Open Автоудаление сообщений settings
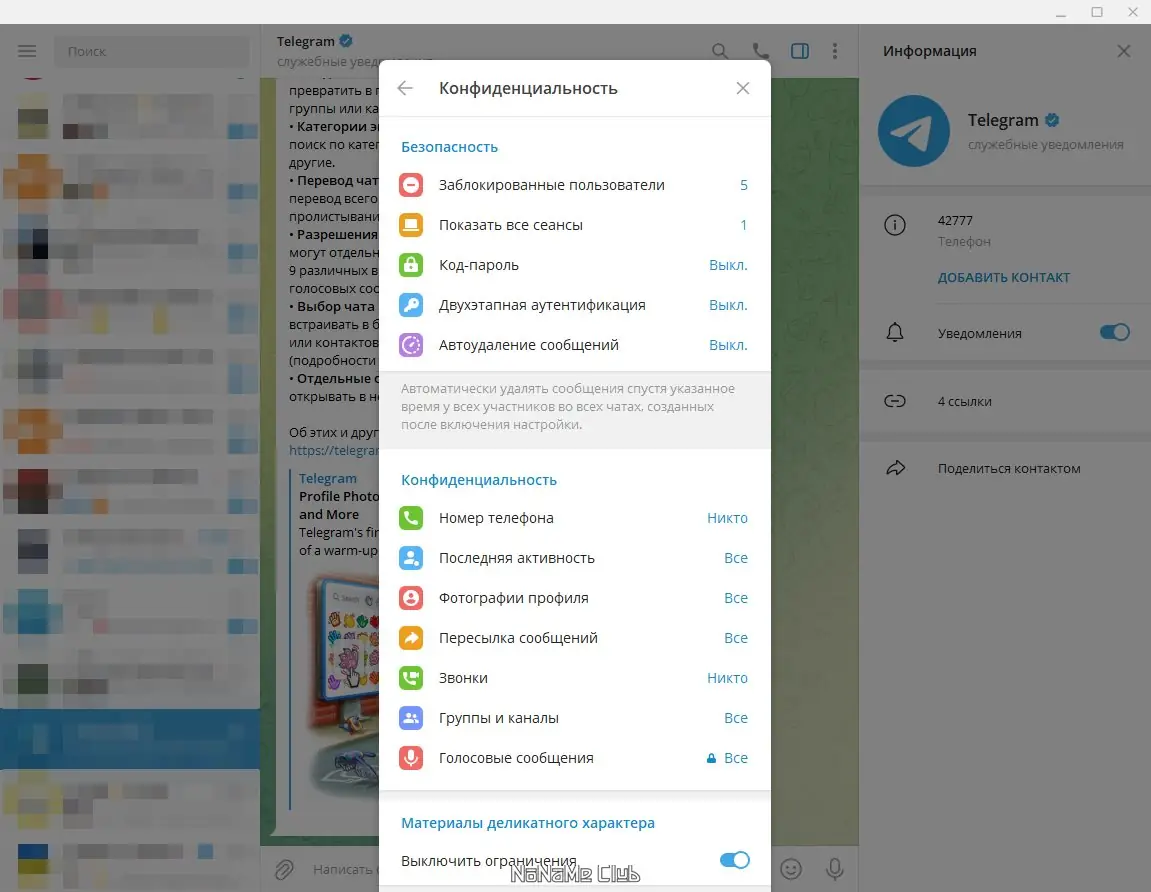The width and height of the screenshot is (1151, 892). click(575, 345)
